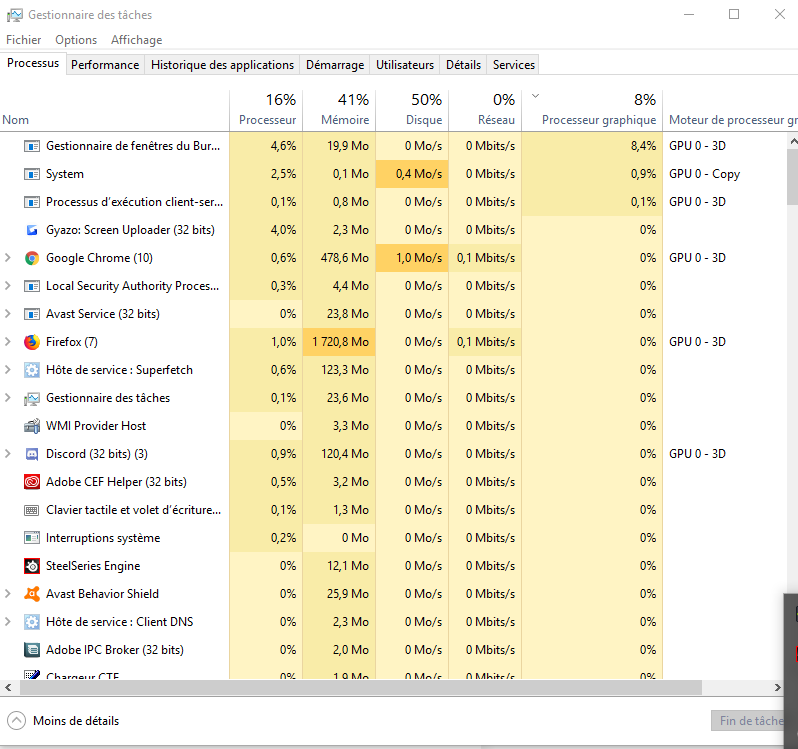Click the horizontal scrollbar thumb
Screen dimensions: 798x749
click(x=361, y=687)
